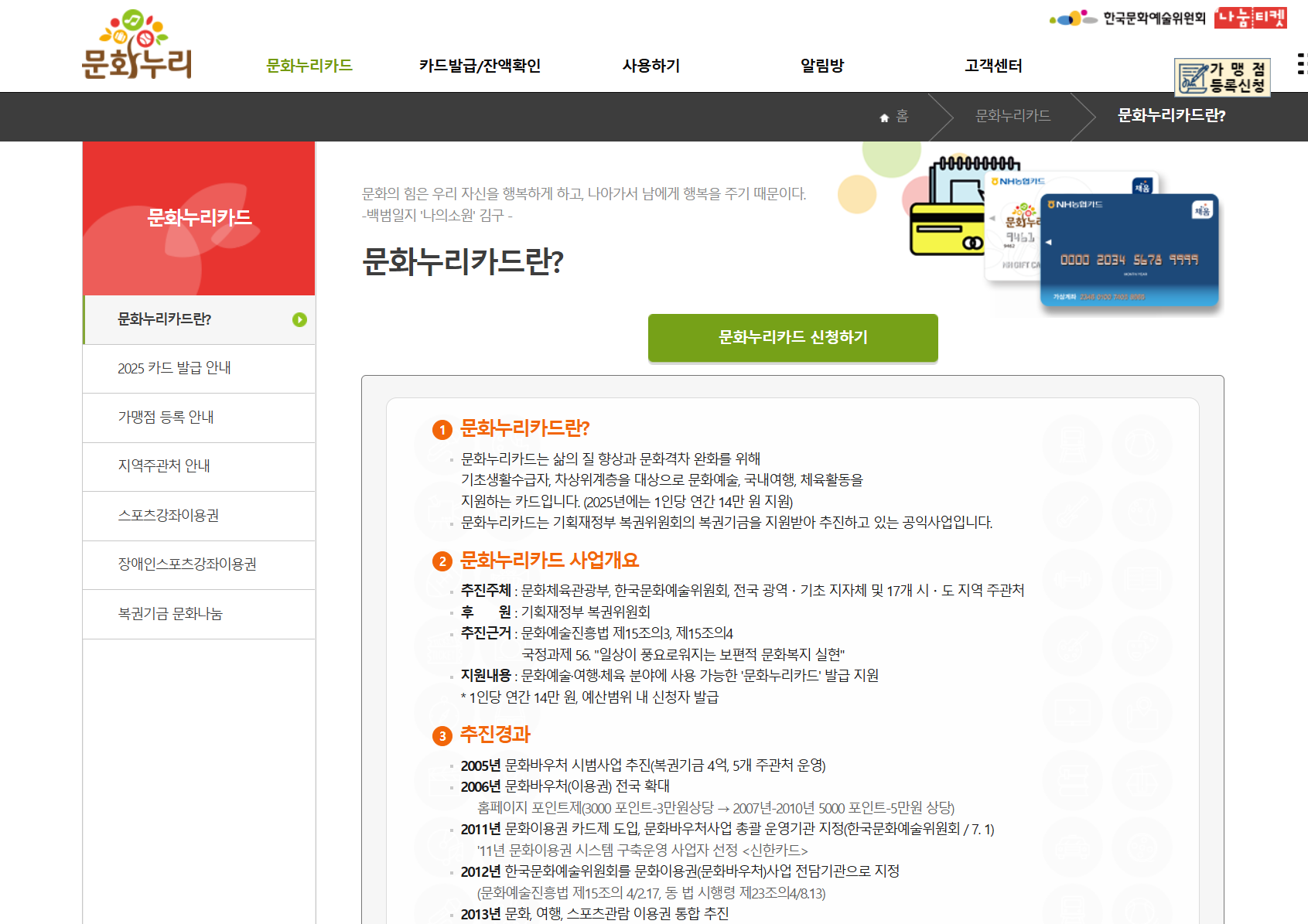
Task: Open 지역주관처 안내 sidebar item
Action: (x=199, y=466)
